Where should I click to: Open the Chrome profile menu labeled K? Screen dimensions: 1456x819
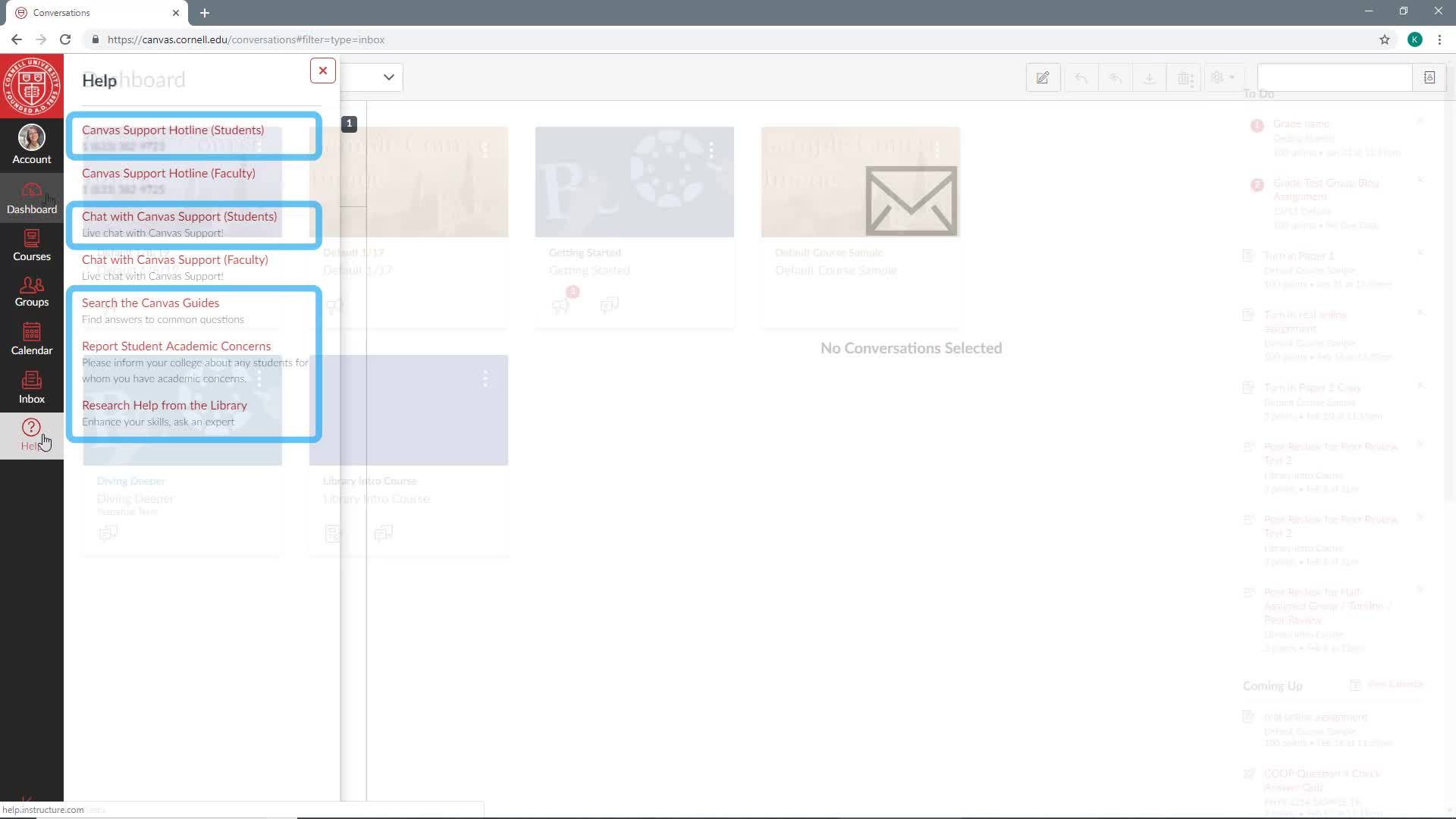(x=1415, y=39)
